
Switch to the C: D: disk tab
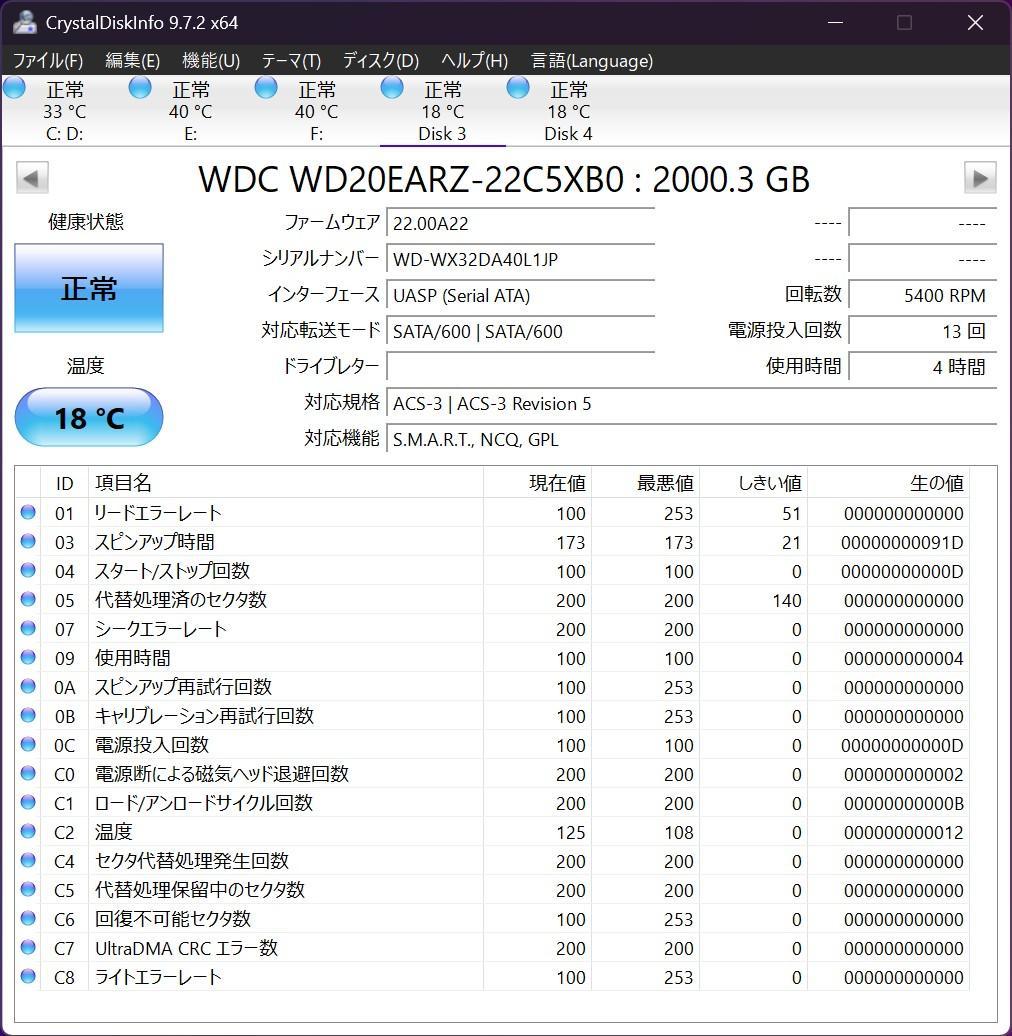[65, 110]
